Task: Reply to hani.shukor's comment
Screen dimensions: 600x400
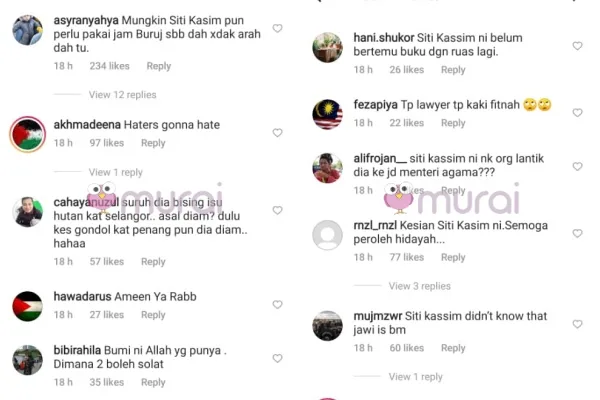Action: point(453,70)
